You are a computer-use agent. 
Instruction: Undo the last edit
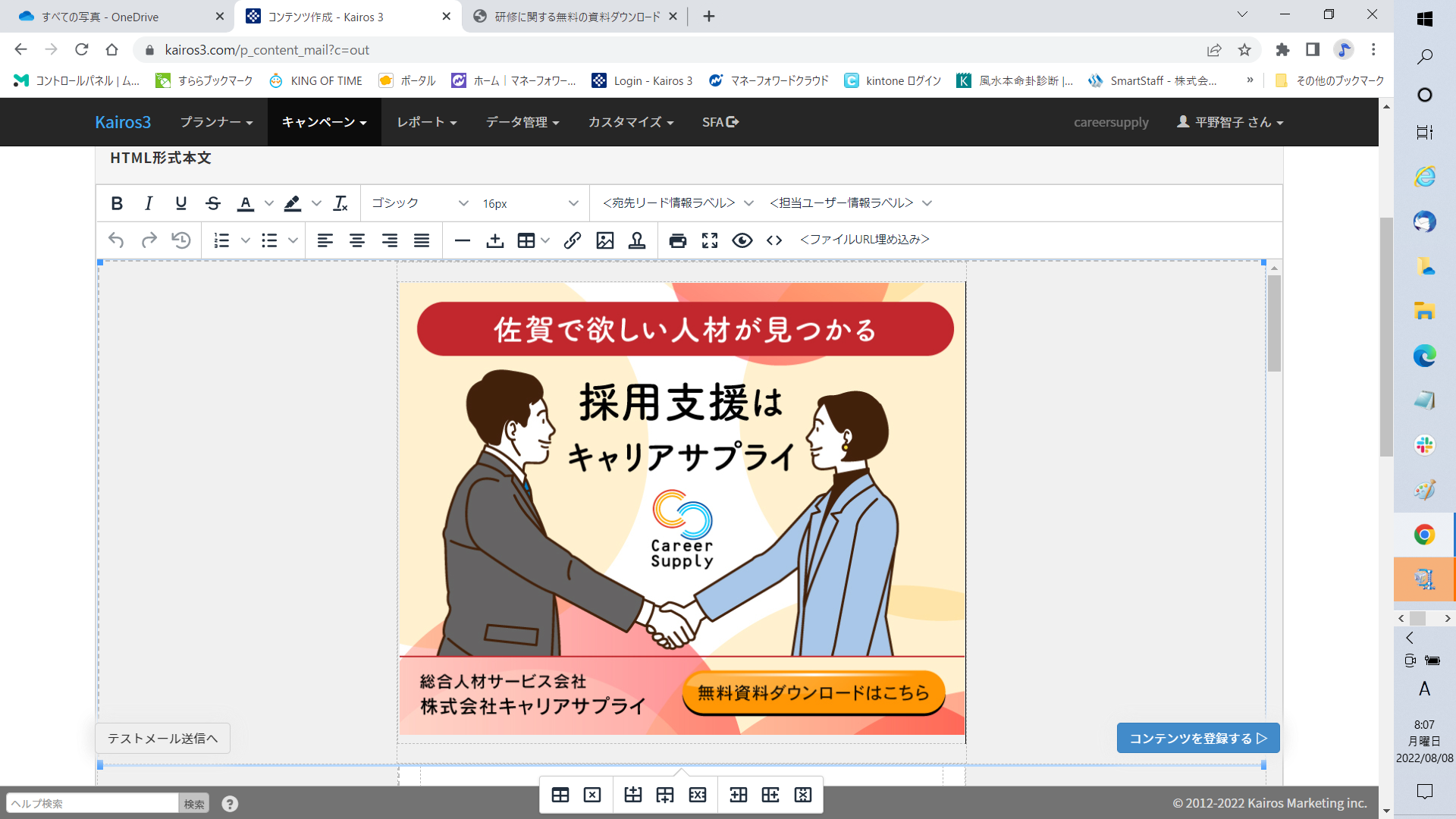tap(116, 240)
